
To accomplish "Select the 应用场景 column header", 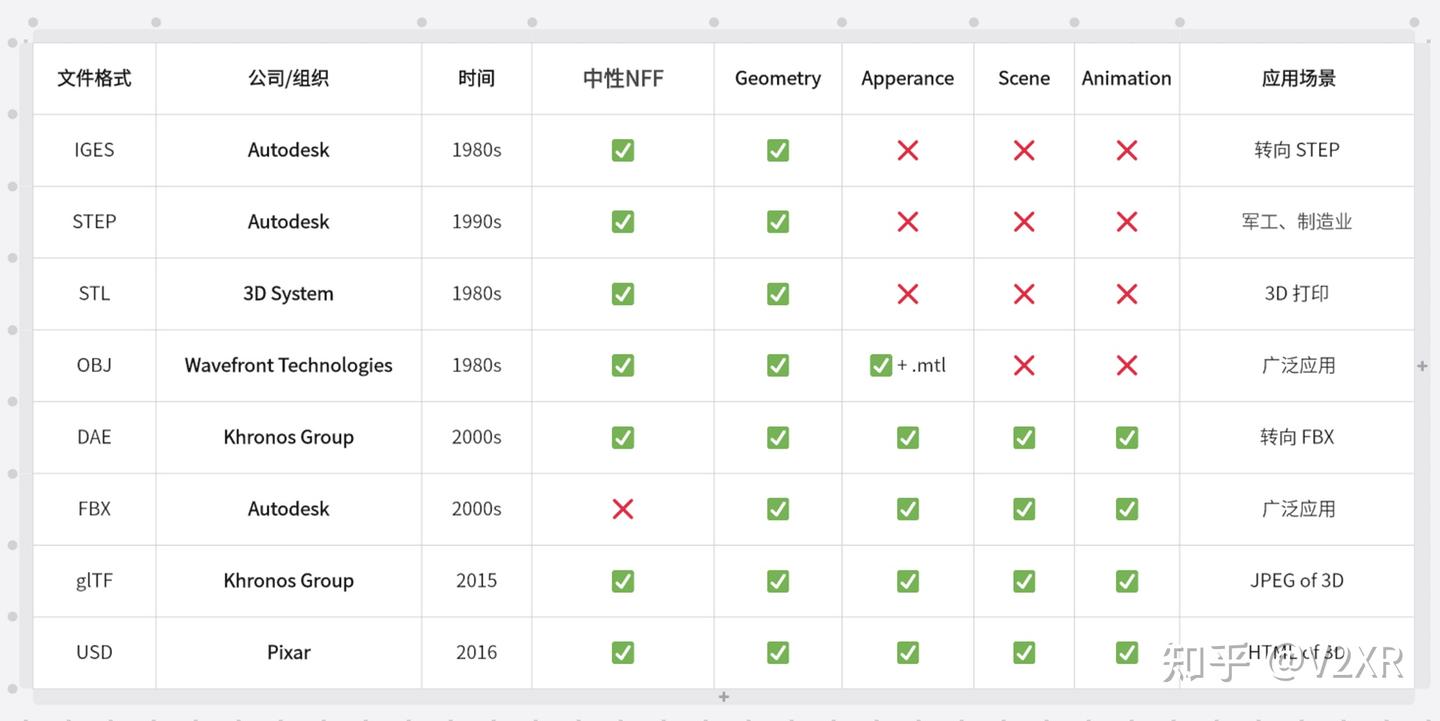I will click(1297, 78).
